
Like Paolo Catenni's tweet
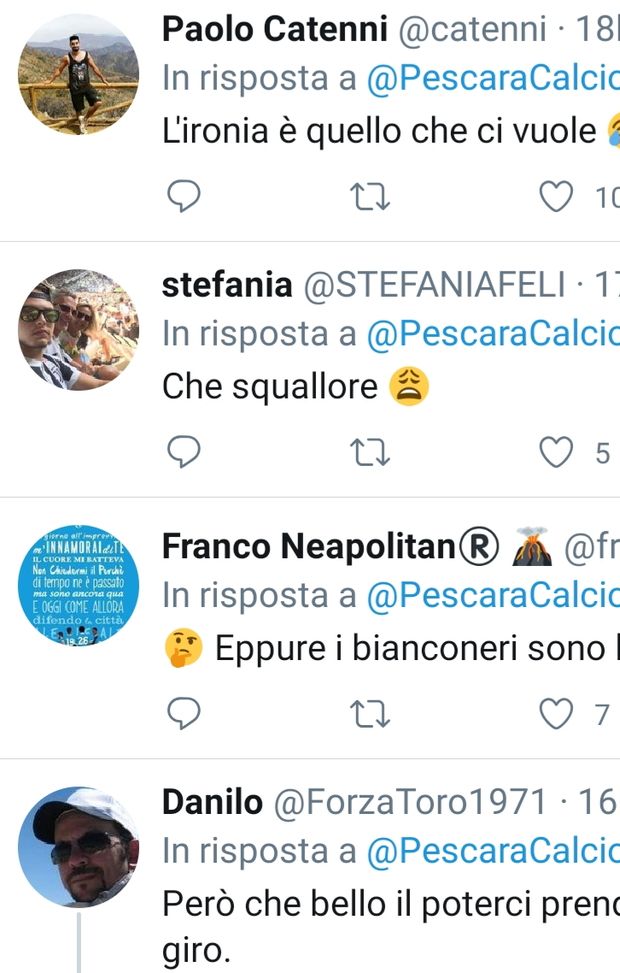pos(556,198)
